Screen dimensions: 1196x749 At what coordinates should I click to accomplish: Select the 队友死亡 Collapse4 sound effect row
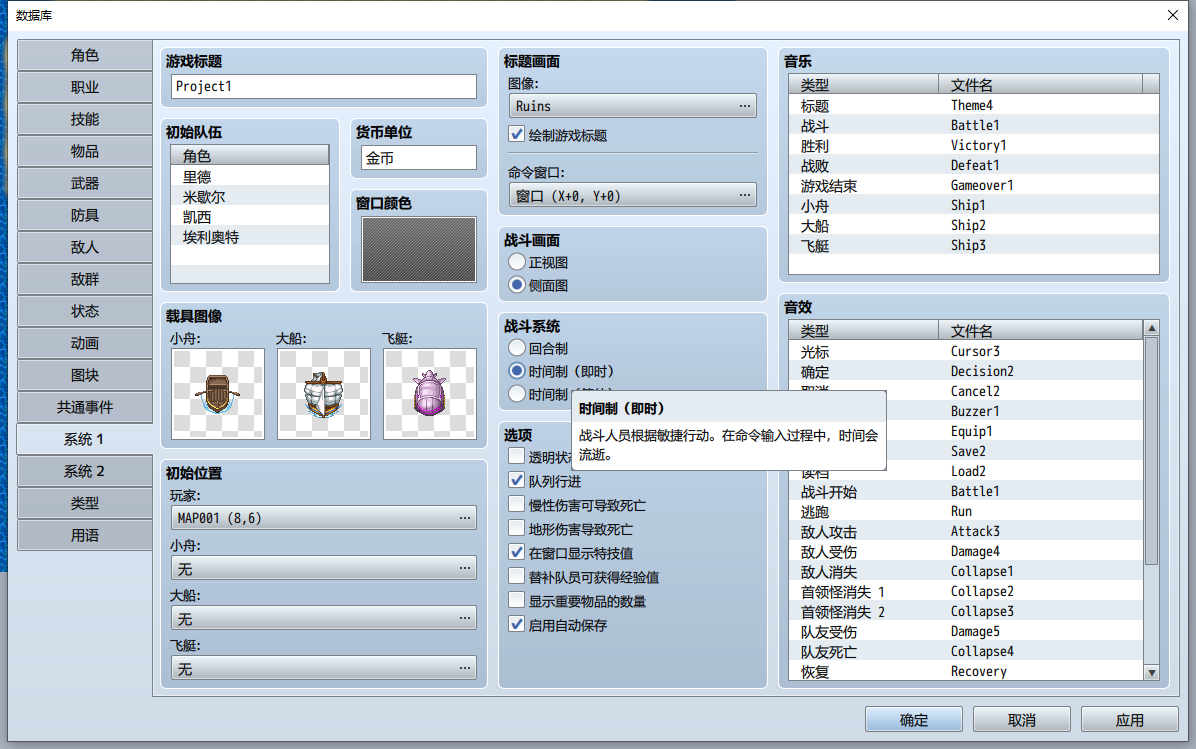click(x=966, y=651)
